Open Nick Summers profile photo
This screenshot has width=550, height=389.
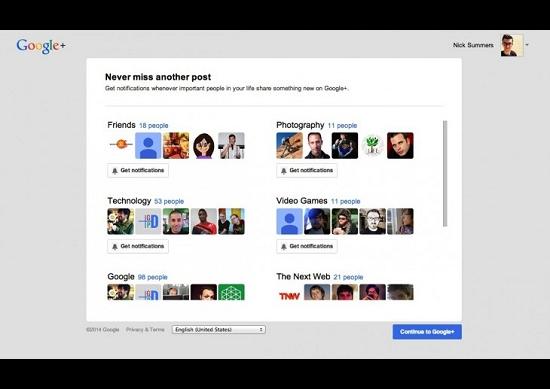pyautogui.click(x=512, y=45)
